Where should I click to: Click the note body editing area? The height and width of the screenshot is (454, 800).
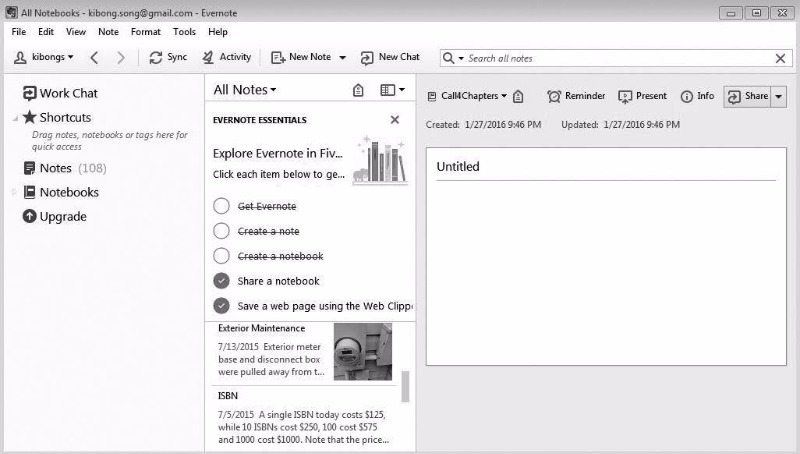point(606,273)
